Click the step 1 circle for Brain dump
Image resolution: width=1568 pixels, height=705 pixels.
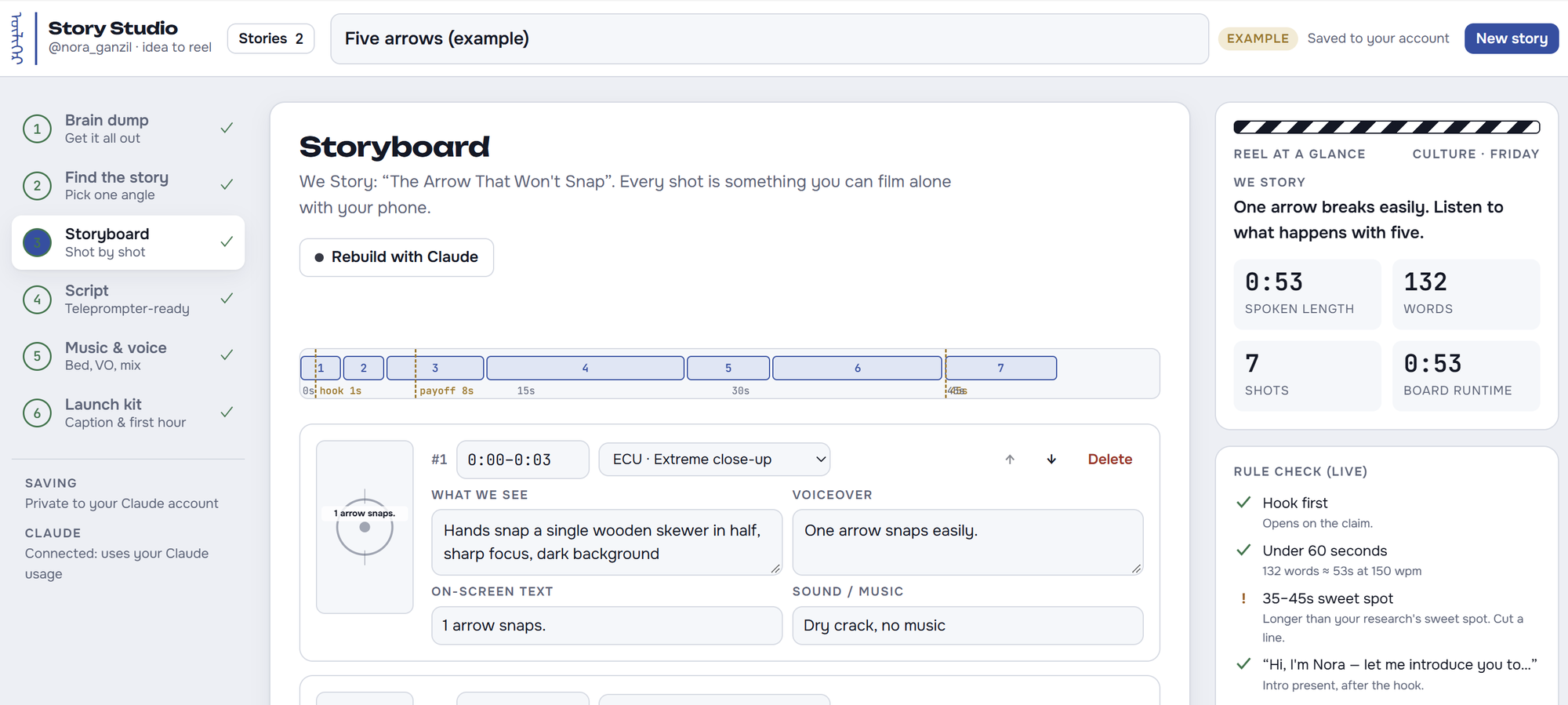(37, 129)
